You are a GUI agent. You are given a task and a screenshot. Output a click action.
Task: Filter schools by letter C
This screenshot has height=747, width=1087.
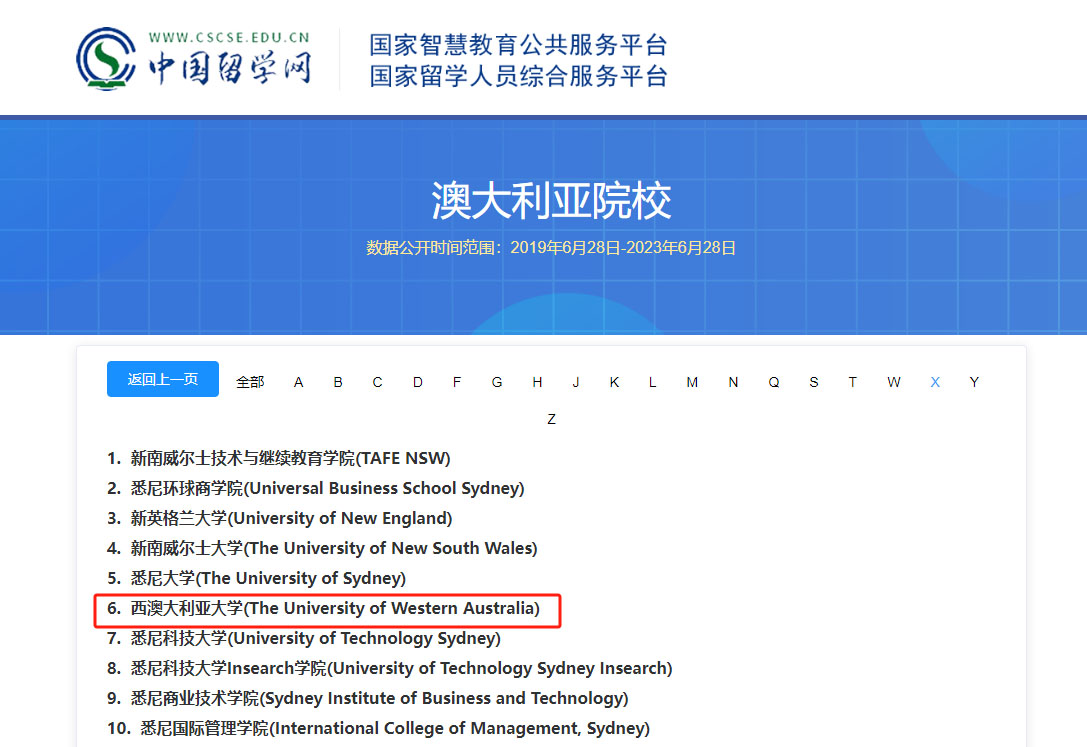tap(377, 382)
